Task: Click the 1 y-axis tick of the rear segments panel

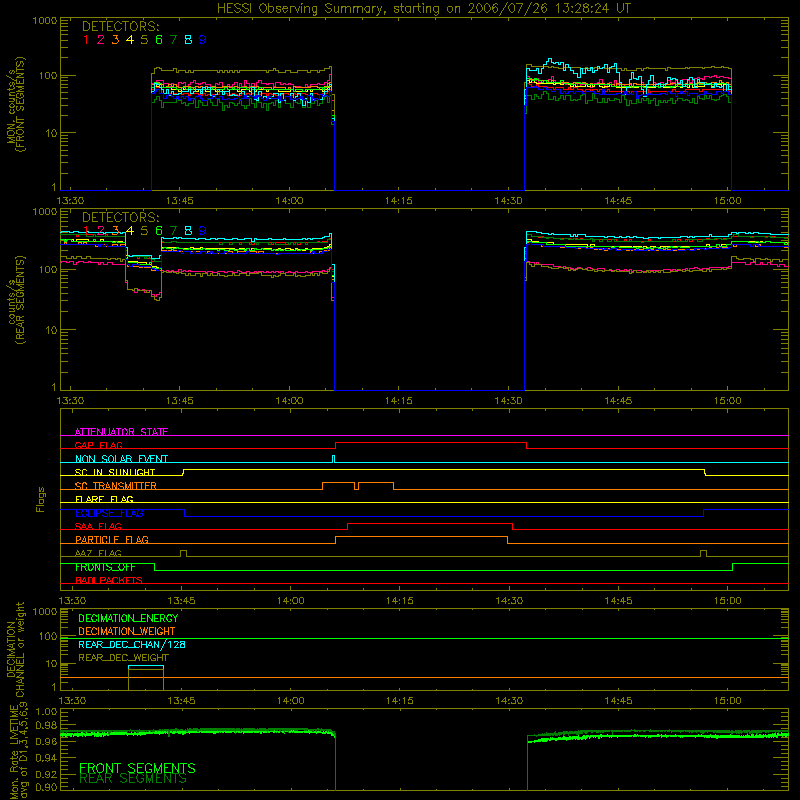Action: click(x=54, y=387)
